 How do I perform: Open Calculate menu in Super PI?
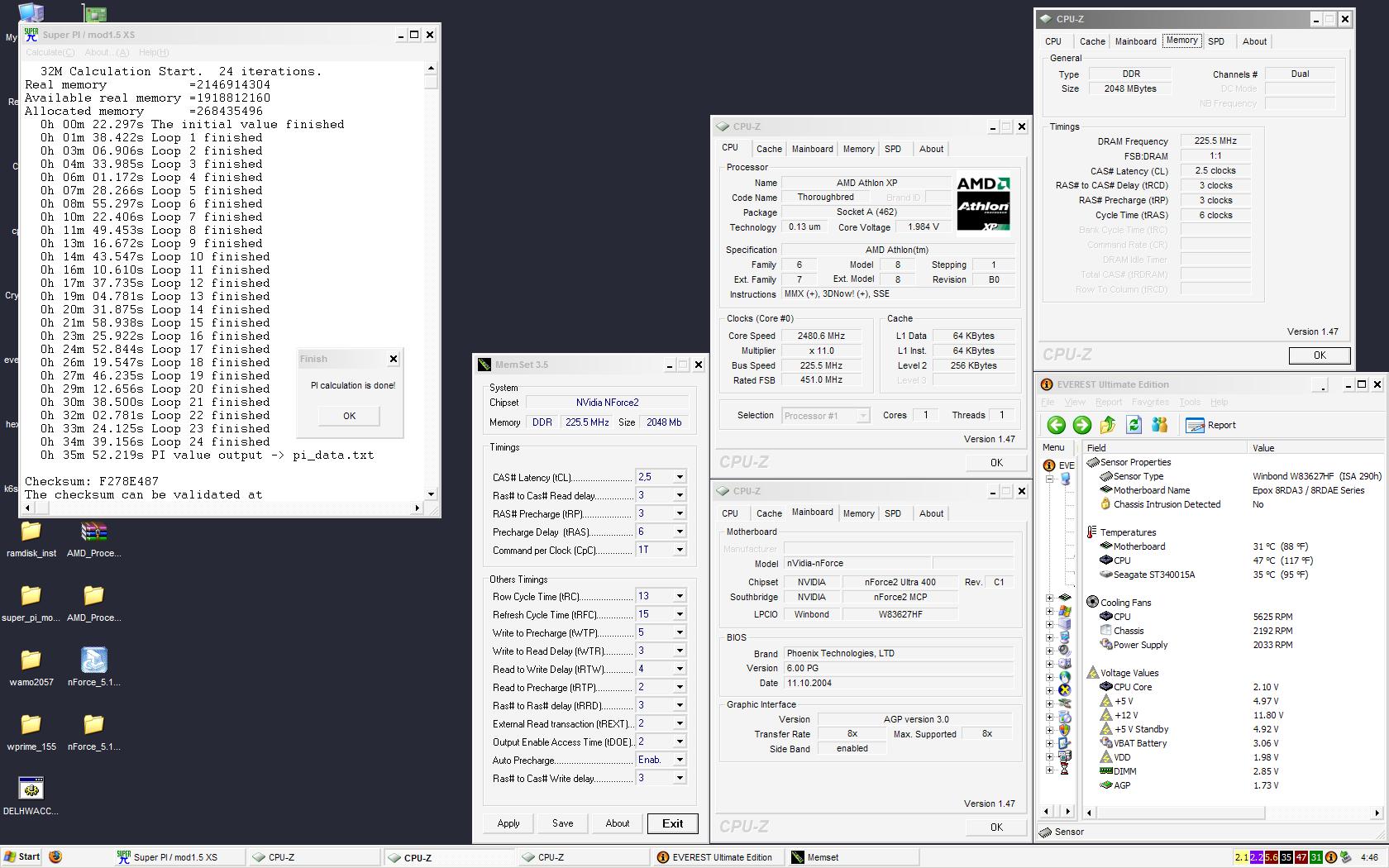[50, 52]
